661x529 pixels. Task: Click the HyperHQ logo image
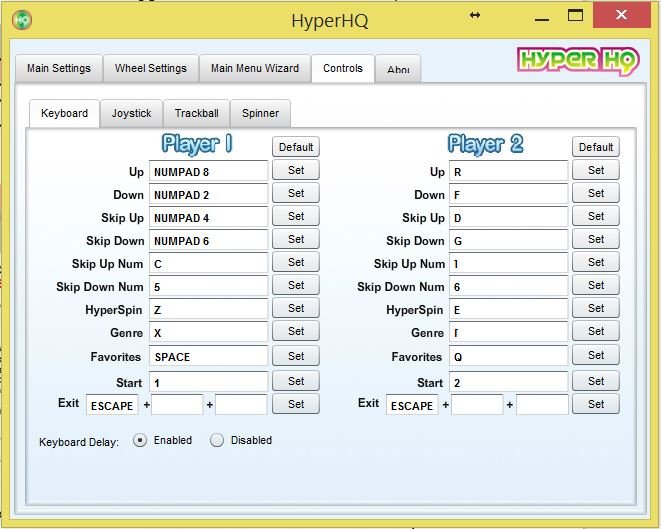tap(578, 61)
